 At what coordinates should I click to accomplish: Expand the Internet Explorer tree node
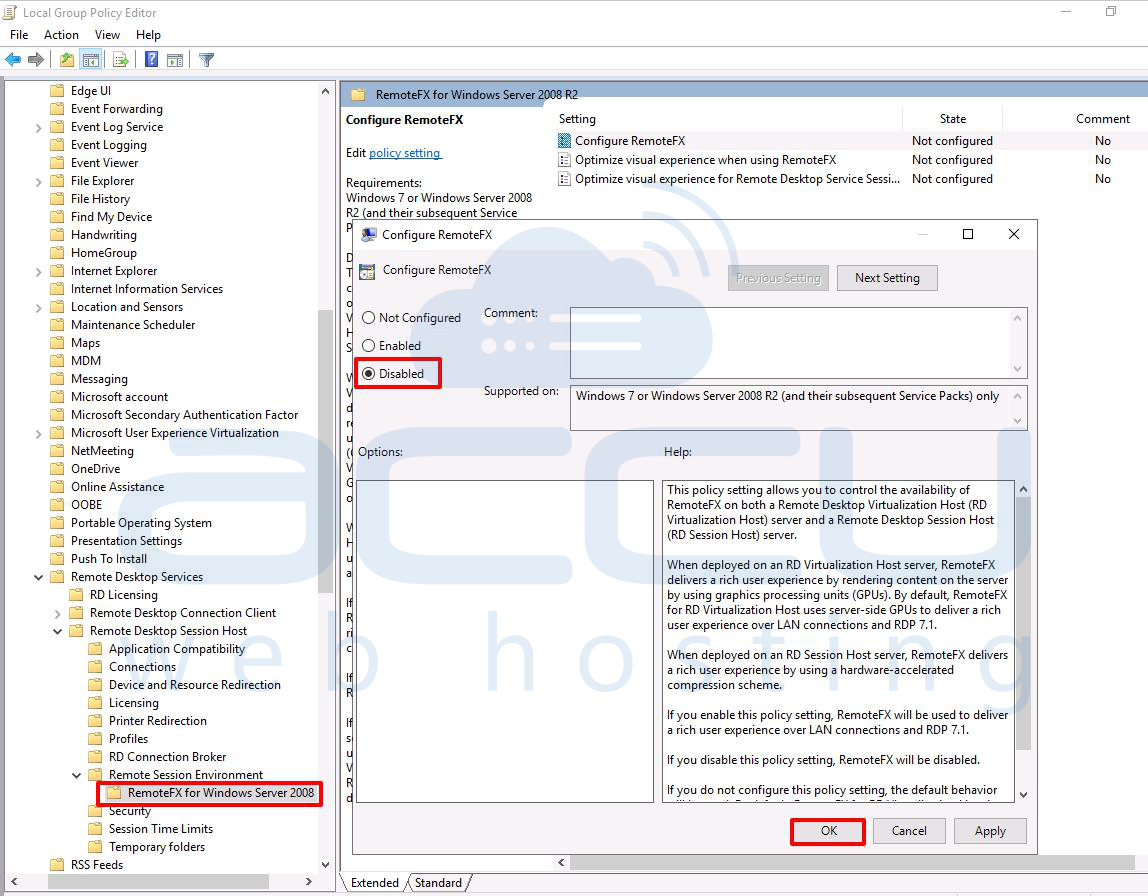click(x=39, y=272)
